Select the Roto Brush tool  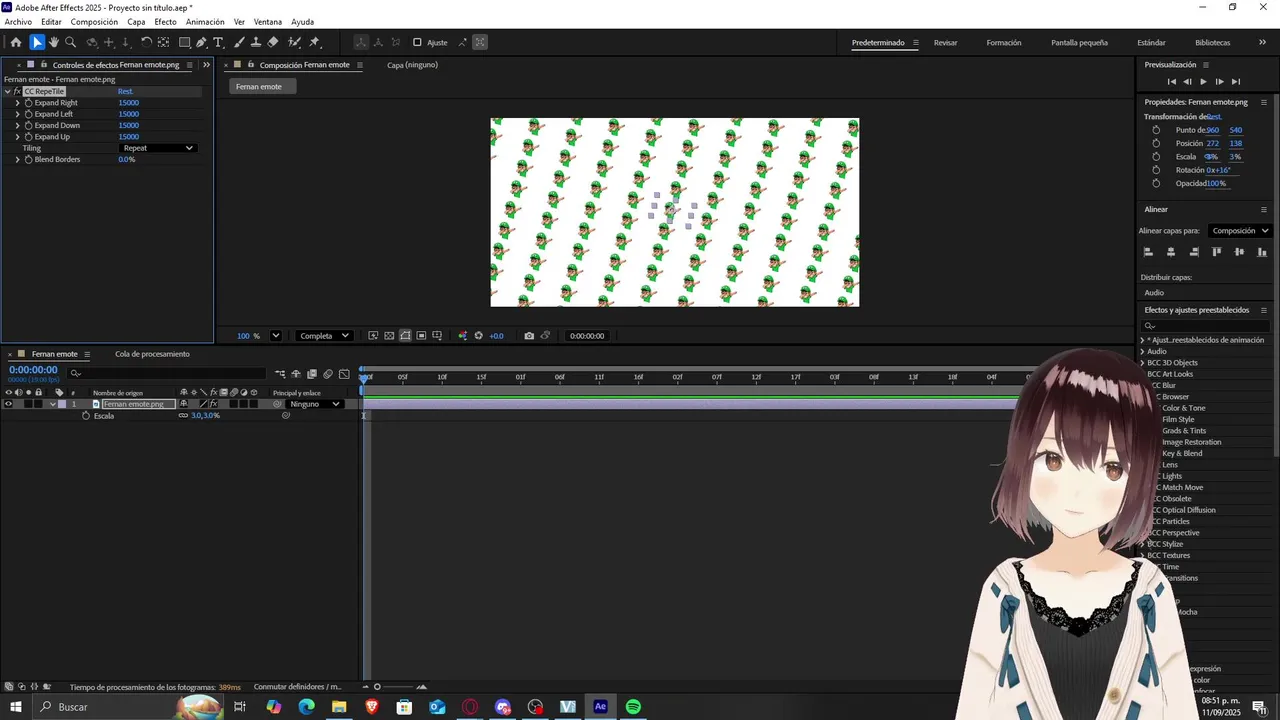click(294, 42)
